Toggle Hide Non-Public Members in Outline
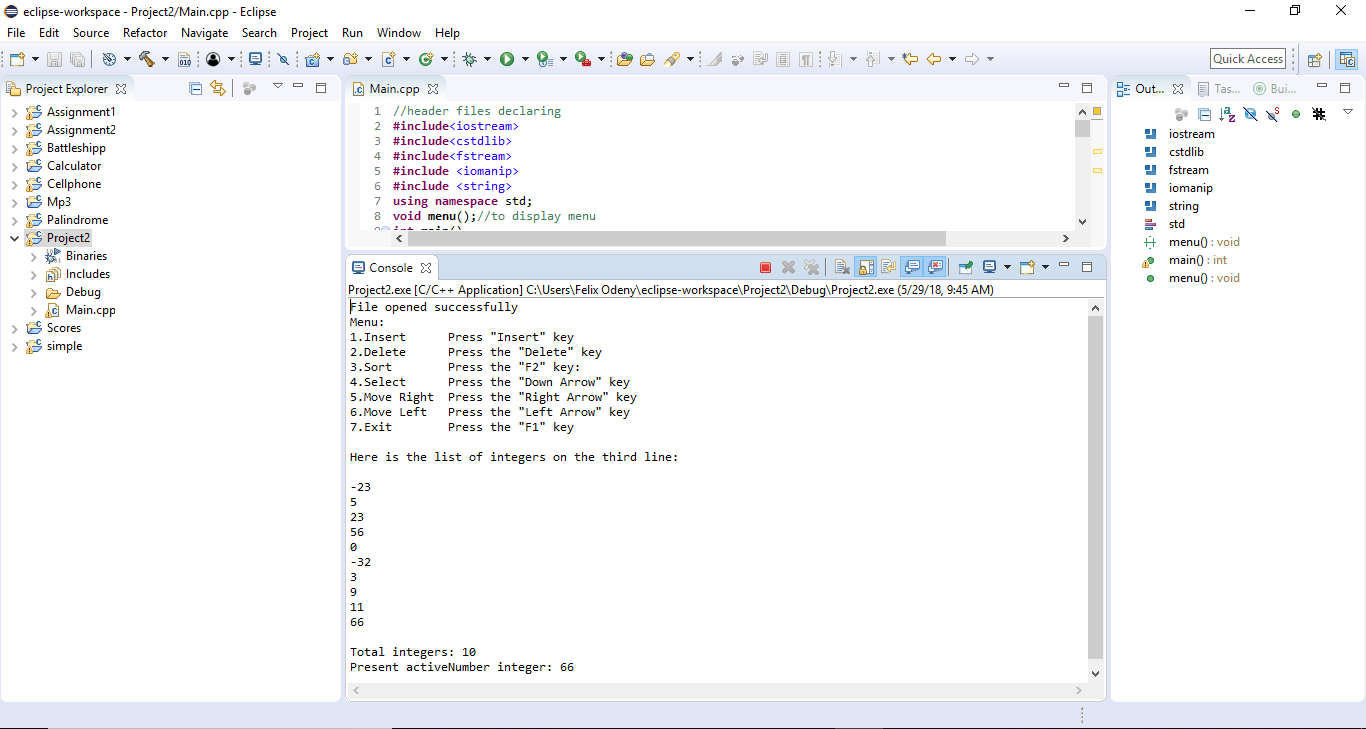 coord(1296,114)
